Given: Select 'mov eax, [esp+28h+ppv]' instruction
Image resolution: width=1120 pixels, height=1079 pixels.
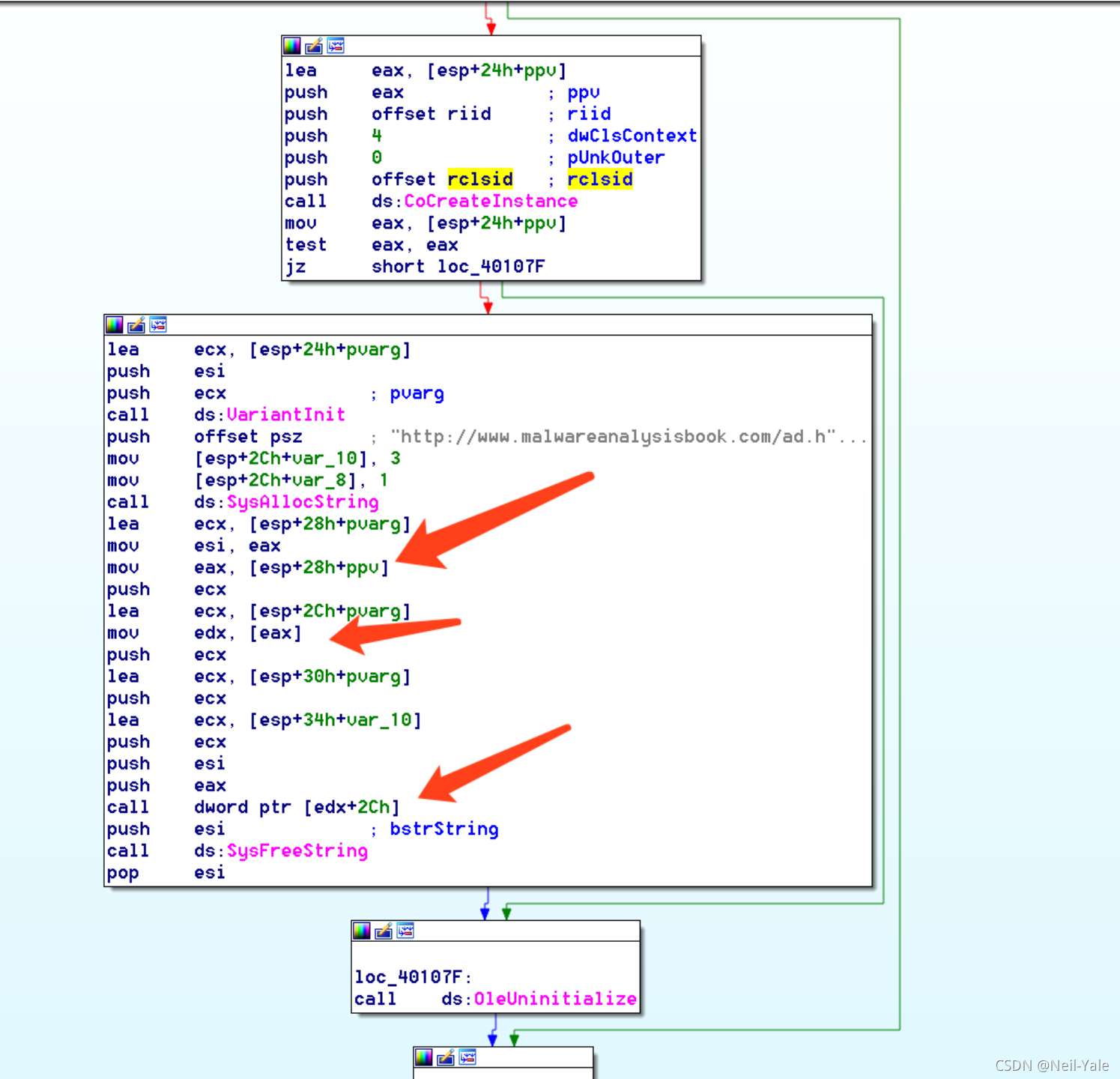Looking at the screenshot, I should click(x=248, y=568).
